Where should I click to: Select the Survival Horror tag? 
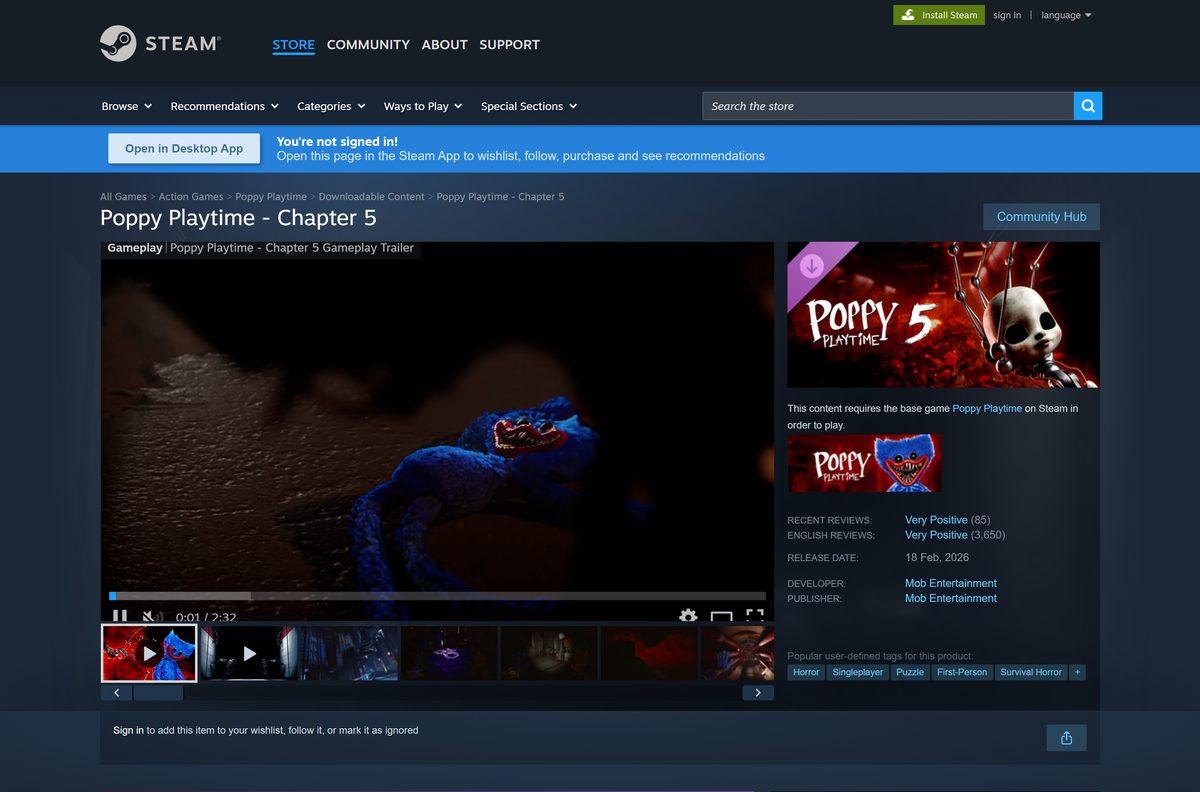(x=1031, y=672)
